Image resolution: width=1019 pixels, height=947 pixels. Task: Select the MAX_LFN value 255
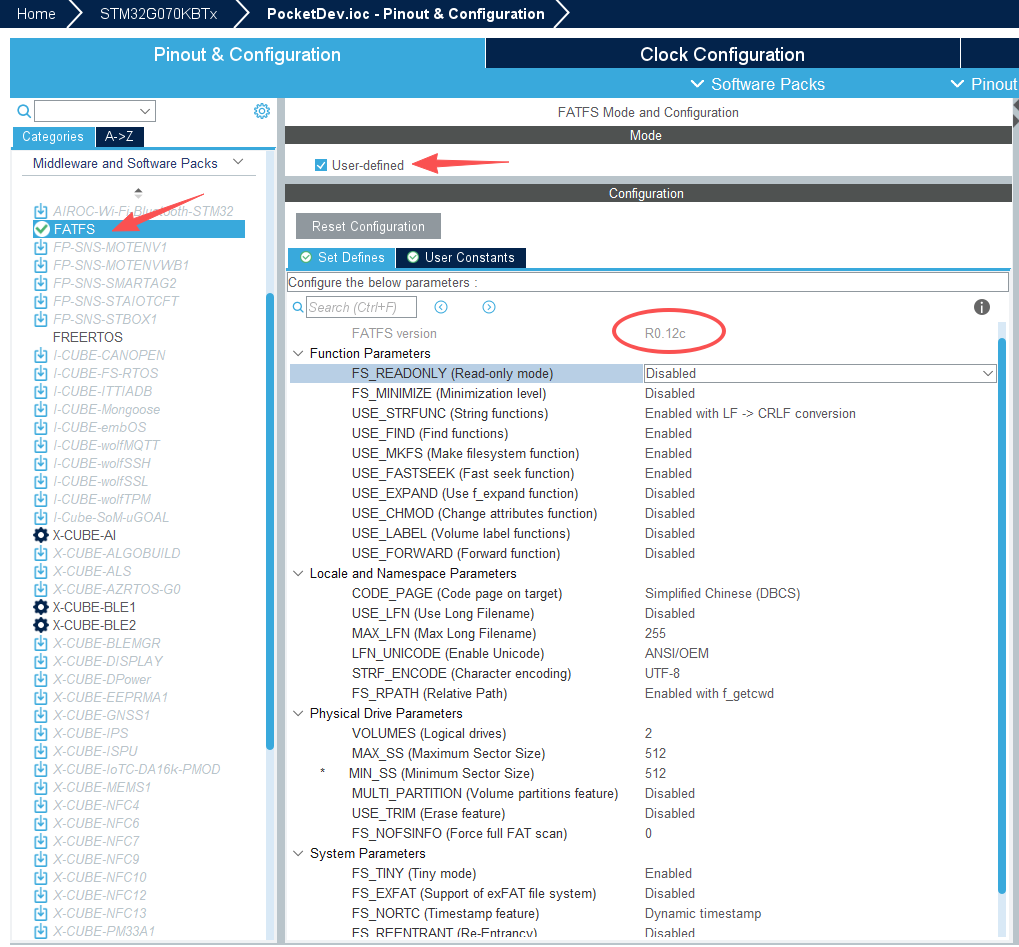point(655,633)
